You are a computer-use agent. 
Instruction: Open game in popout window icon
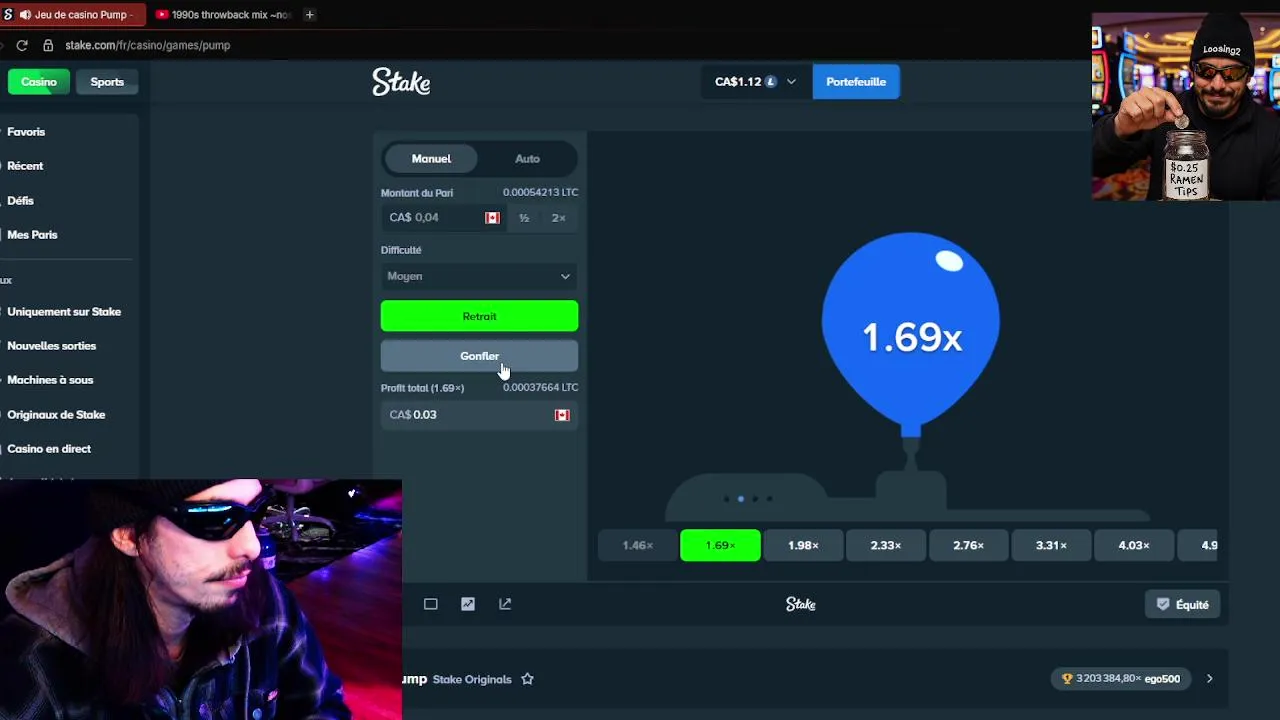[x=505, y=604]
